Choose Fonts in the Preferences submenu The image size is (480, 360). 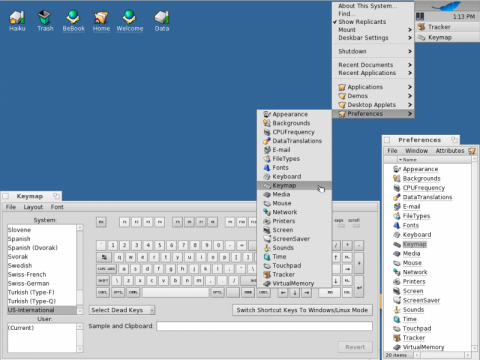pos(294,167)
